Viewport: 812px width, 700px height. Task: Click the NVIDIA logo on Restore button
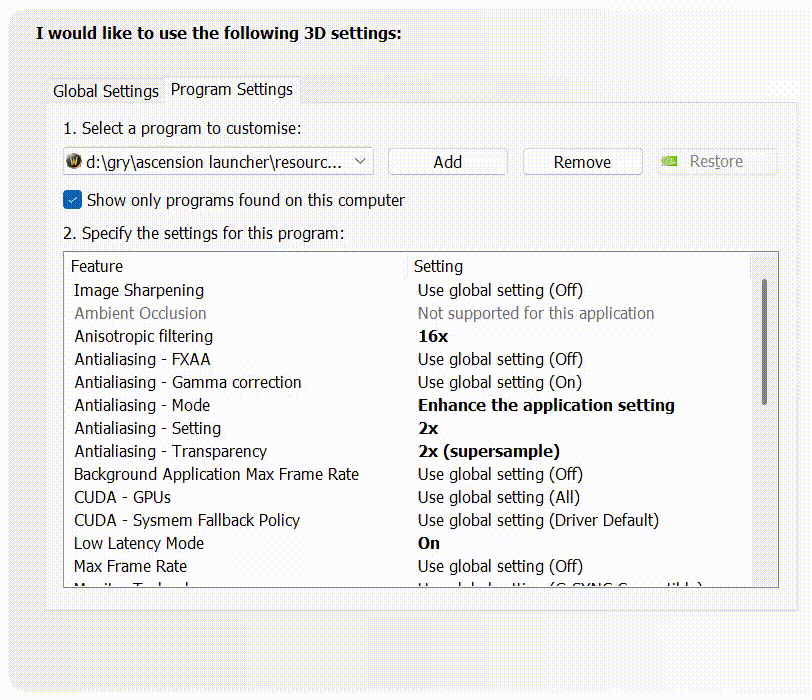tap(671, 161)
